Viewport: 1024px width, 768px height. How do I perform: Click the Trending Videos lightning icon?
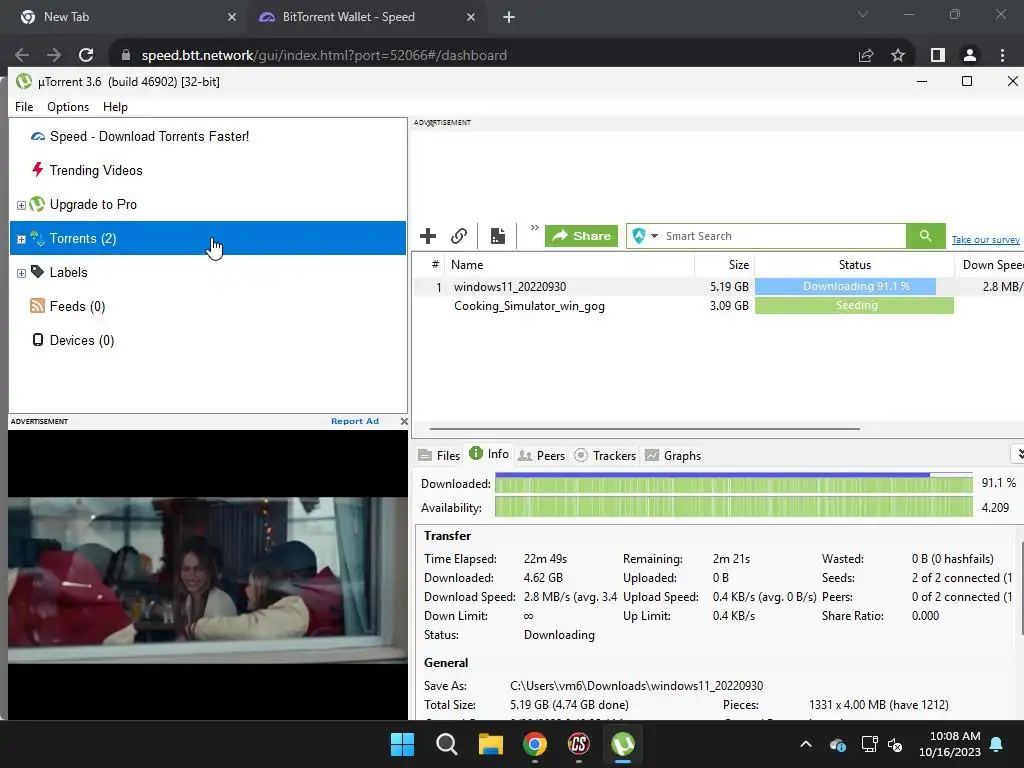coord(37,170)
